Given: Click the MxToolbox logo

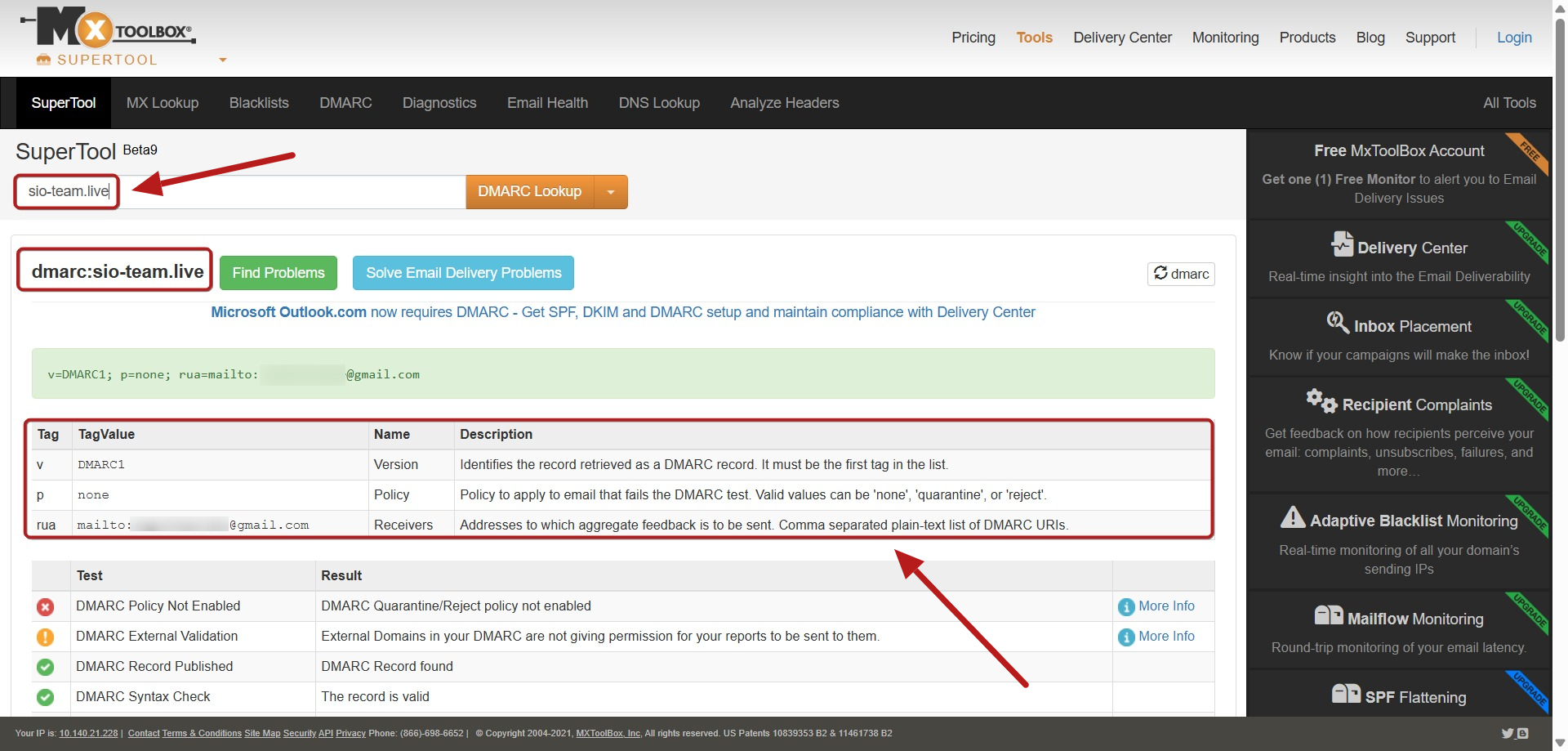Looking at the screenshot, I should tap(108, 27).
